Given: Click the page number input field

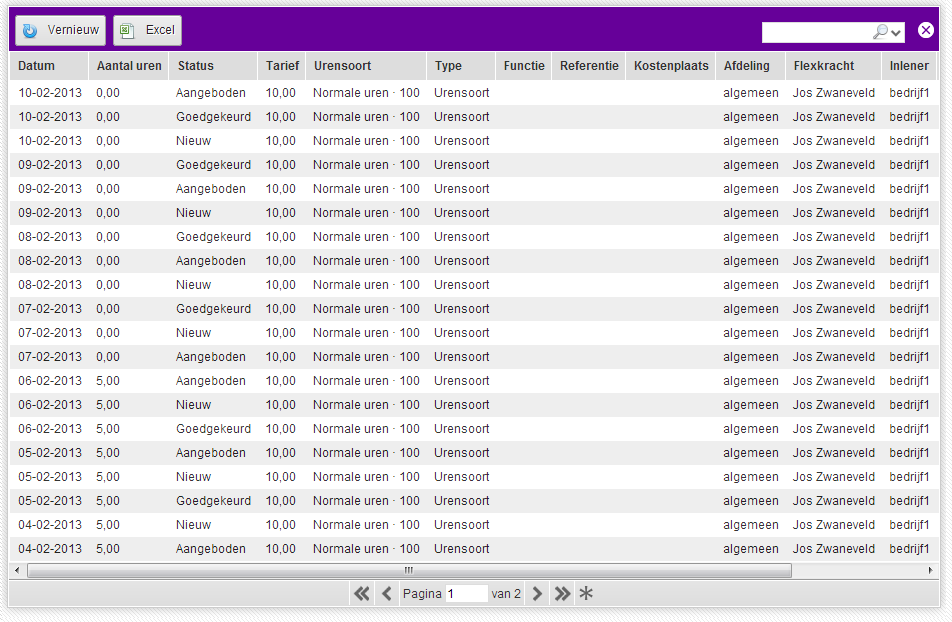Looking at the screenshot, I should click(466, 593).
